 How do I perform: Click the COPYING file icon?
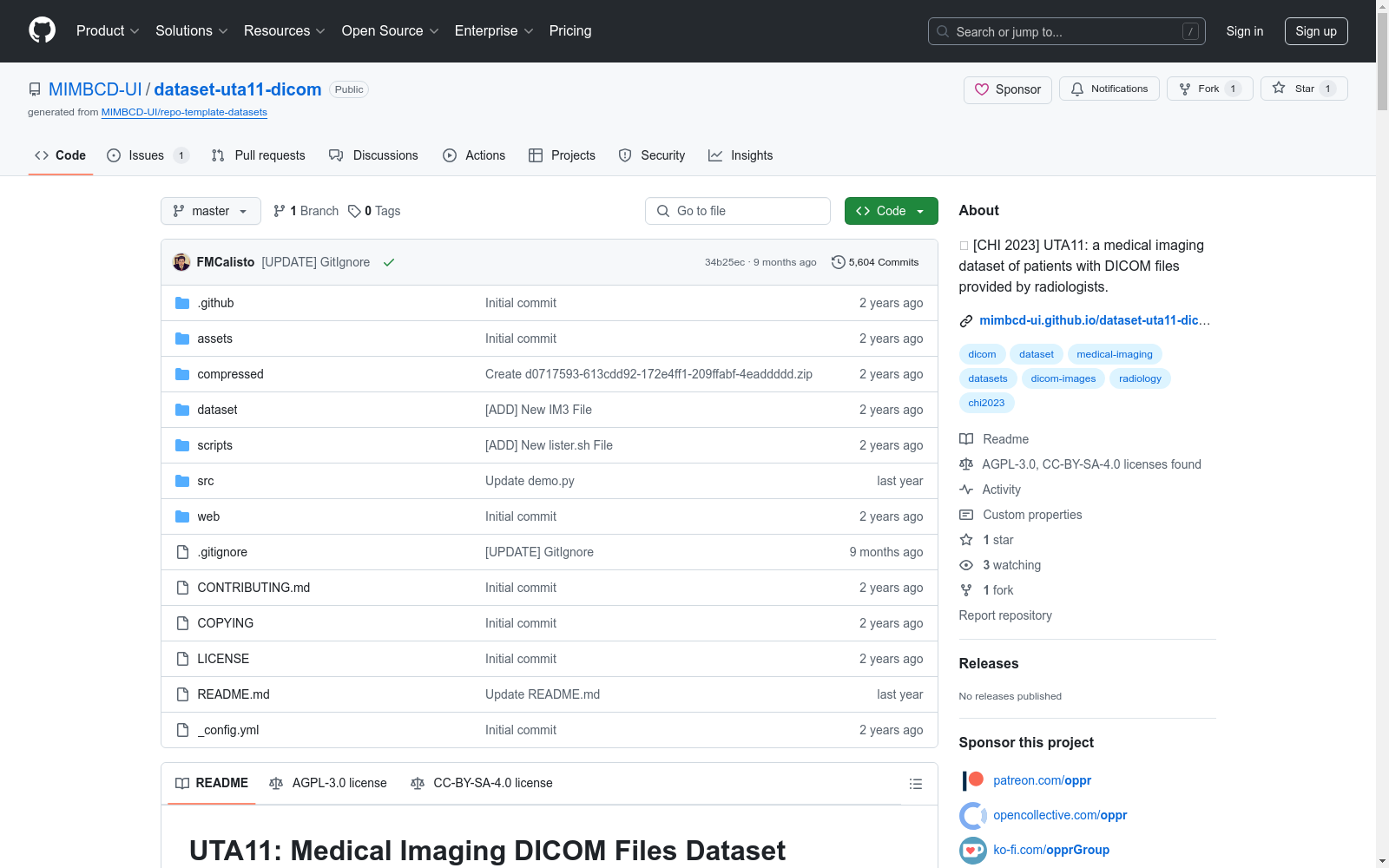coord(182,623)
